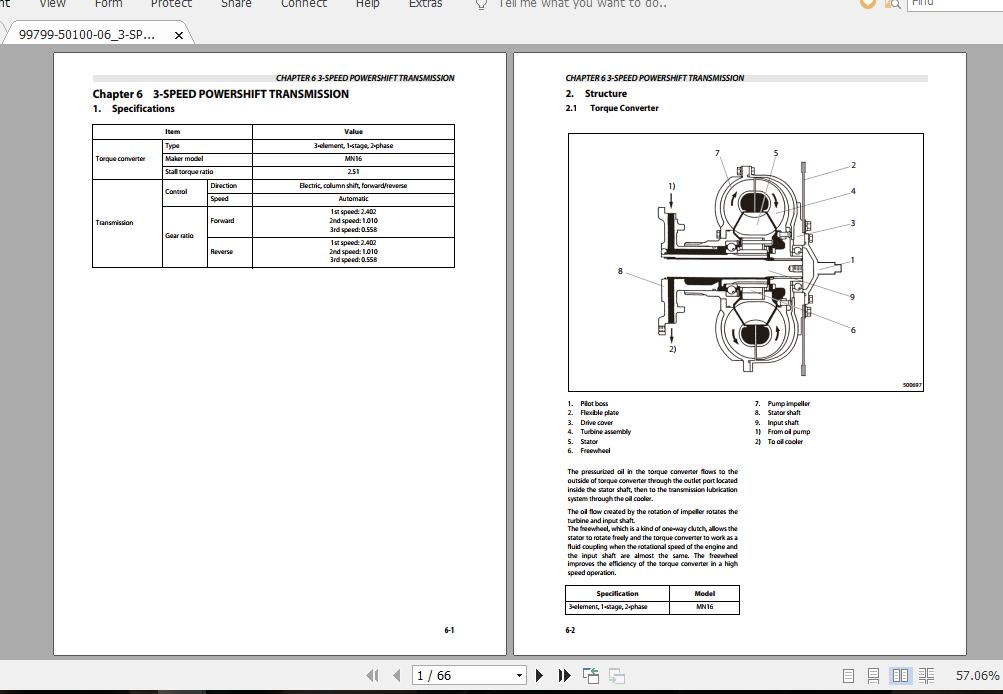This screenshot has height=694, width=1003.
Task: Select the 99799-50100-06 document tab
Action: 90,33
